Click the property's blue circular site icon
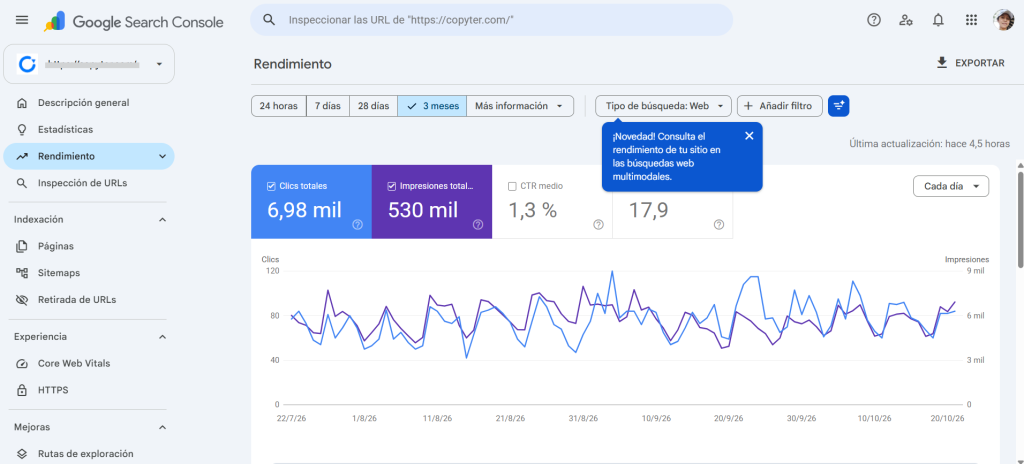1024x464 pixels. click(x=27, y=64)
